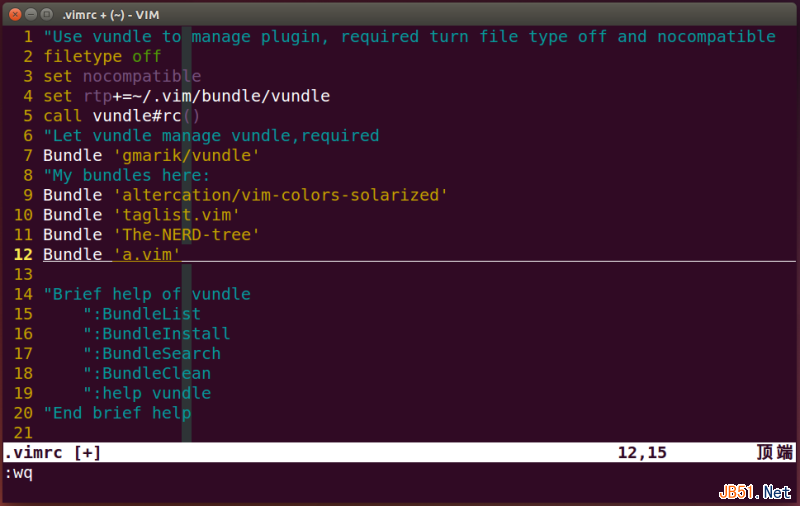The image size is (800, 506).
Task: Click the '.vimrc [+]' status line
Action: coord(52,453)
